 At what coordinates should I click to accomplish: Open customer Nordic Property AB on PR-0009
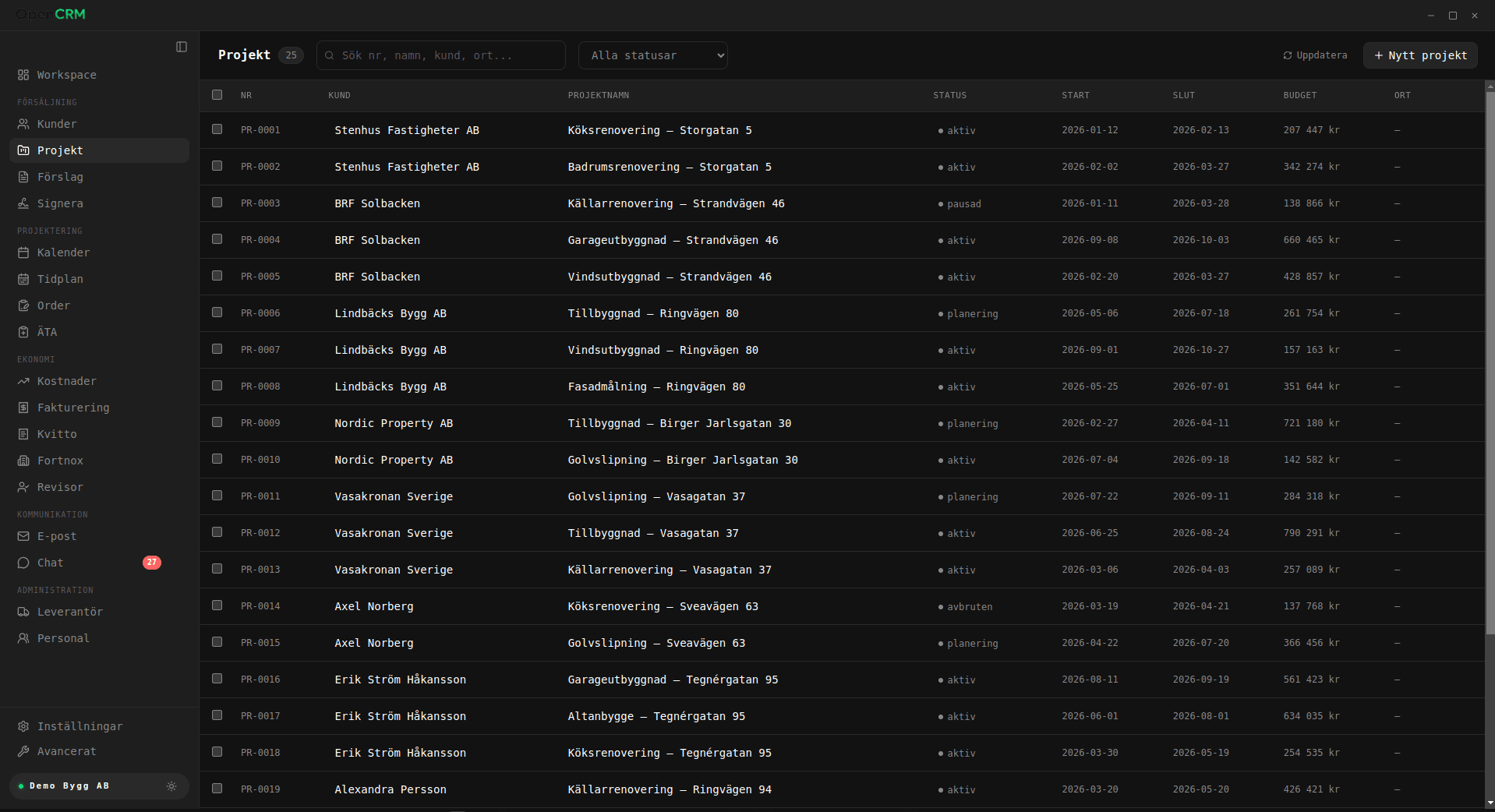(x=394, y=423)
